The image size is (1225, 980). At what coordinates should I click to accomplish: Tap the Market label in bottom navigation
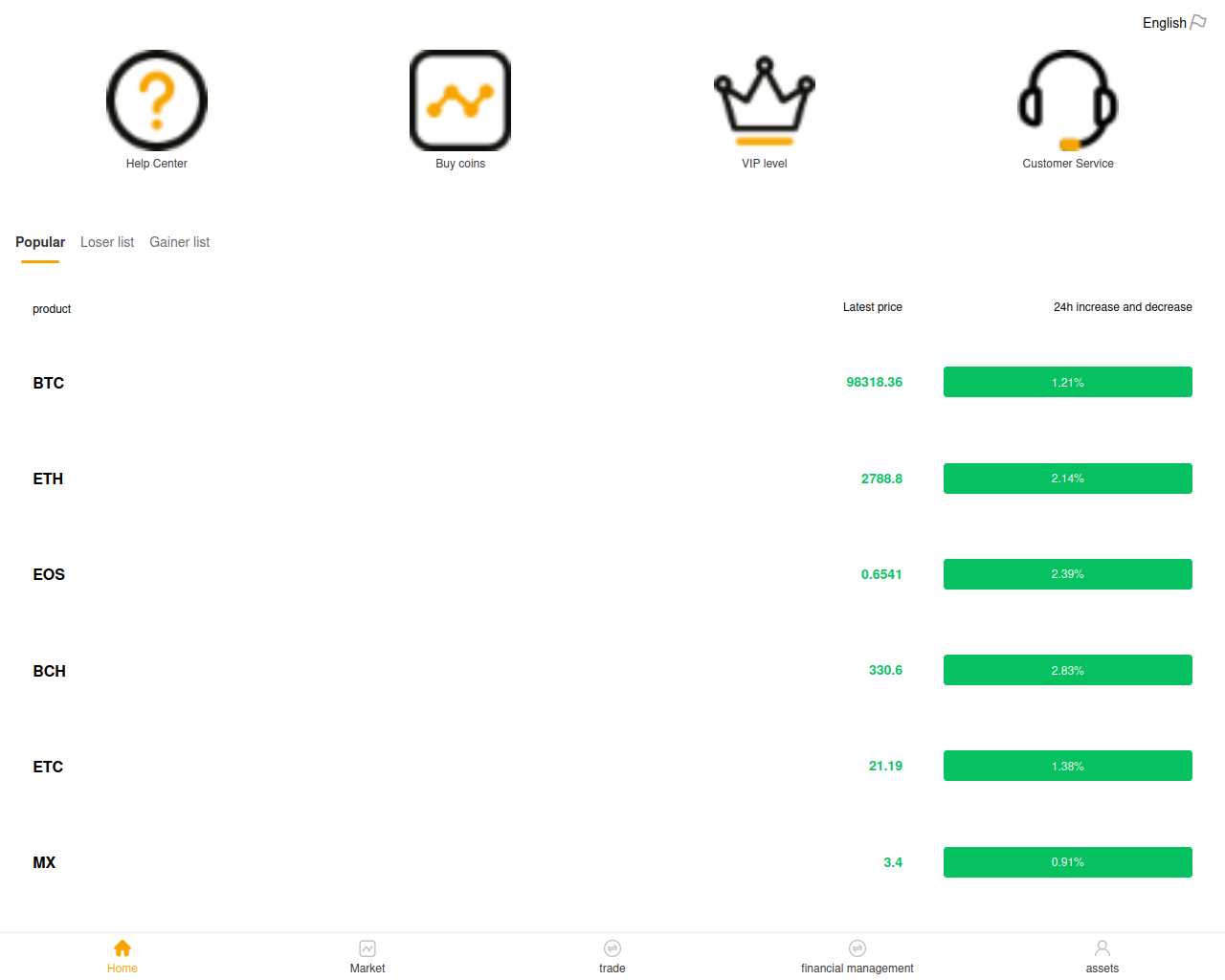point(367,969)
